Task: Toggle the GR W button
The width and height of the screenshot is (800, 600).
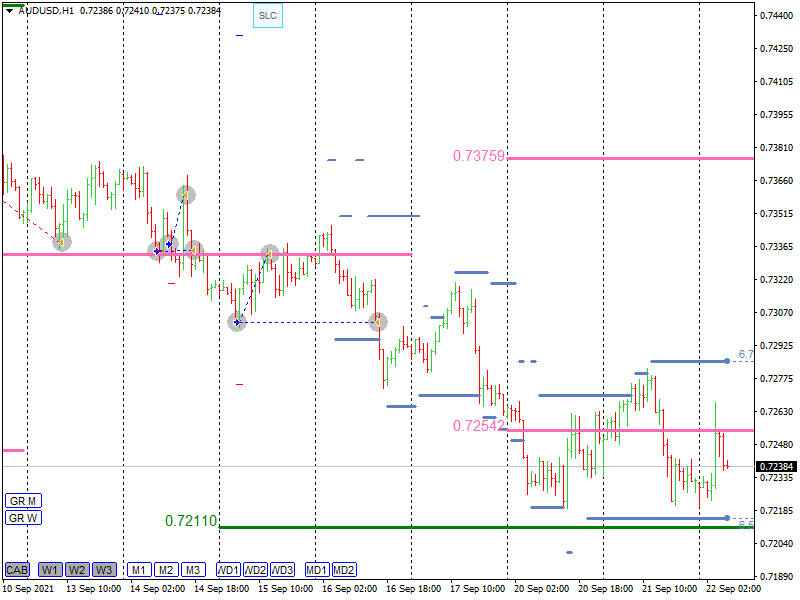Action: click(22, 518)
